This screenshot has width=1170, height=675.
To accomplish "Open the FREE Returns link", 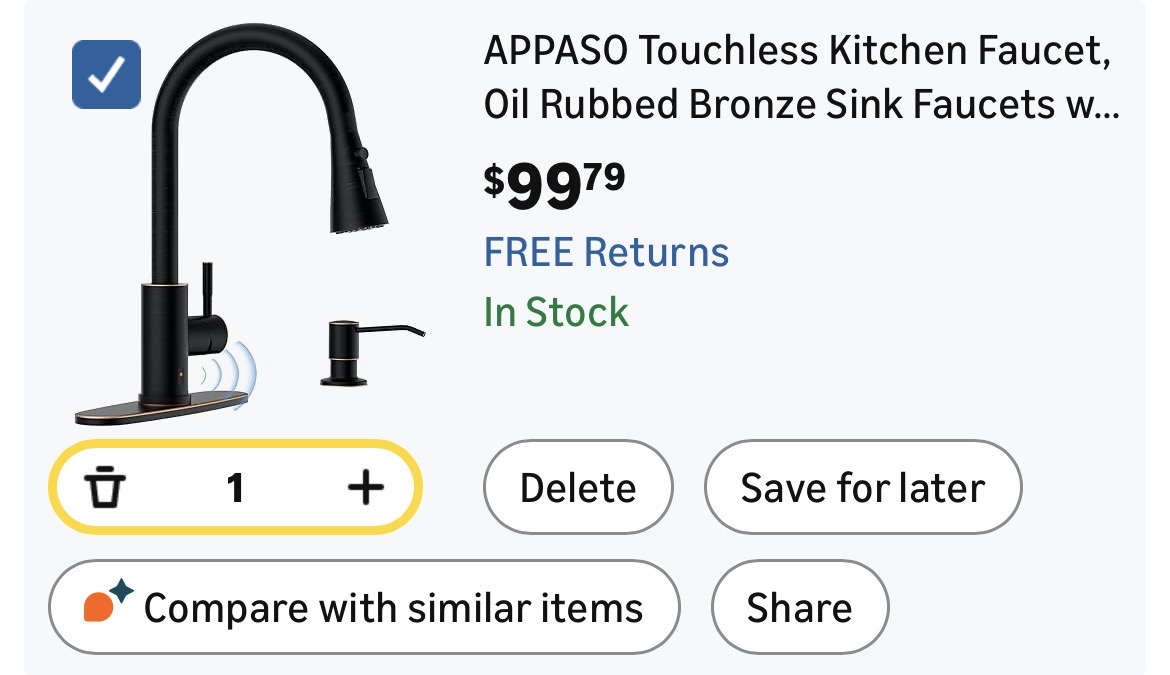I will (x=606, y=251).
